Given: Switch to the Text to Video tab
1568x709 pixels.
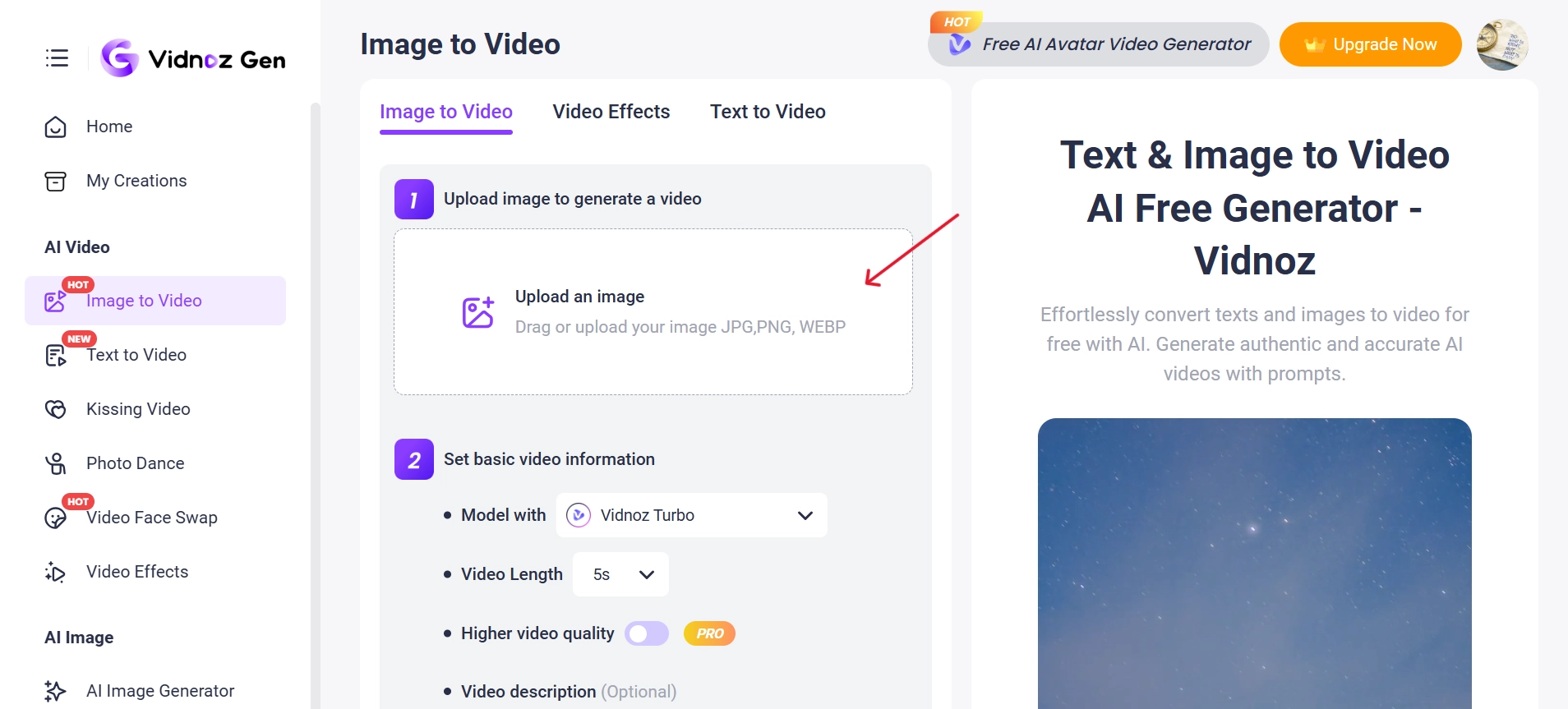Looking at the screenshot, I should point(768,112).
